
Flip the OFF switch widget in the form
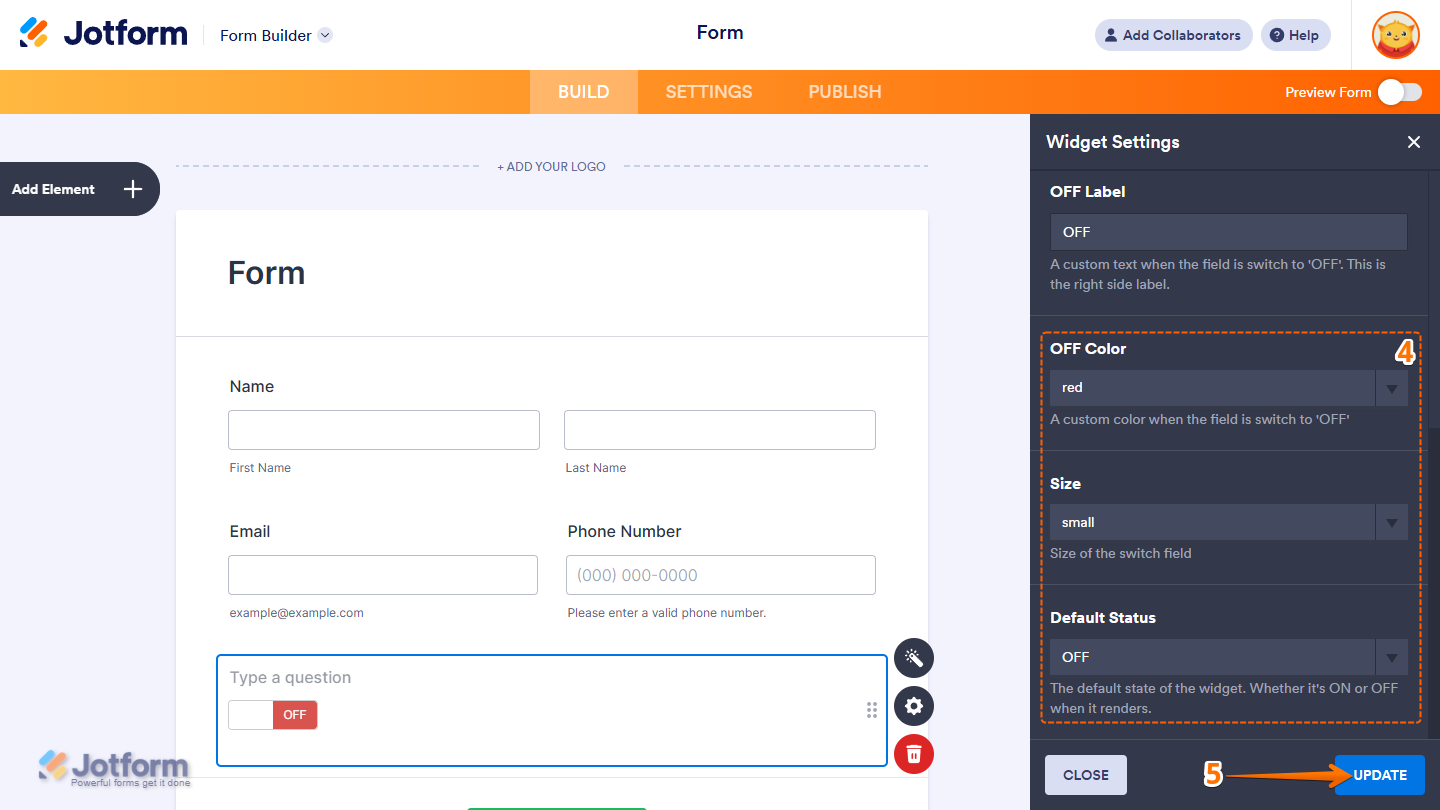pyautogui.click(x=272, y=714)
